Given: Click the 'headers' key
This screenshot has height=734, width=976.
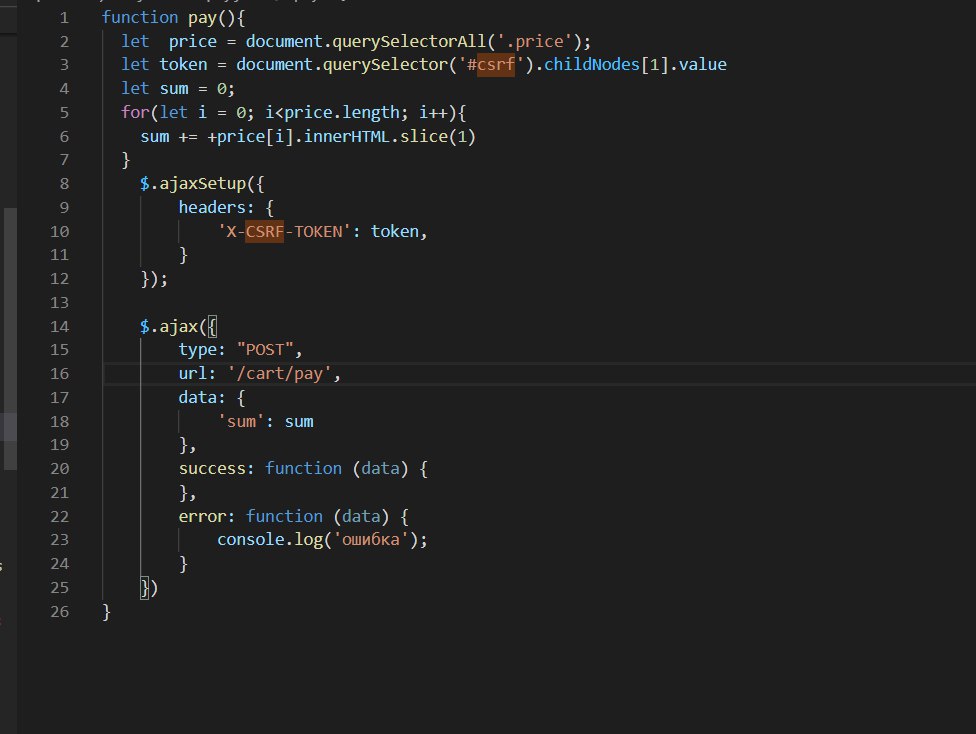Looking at the screenshot, I should coord(212,207).
